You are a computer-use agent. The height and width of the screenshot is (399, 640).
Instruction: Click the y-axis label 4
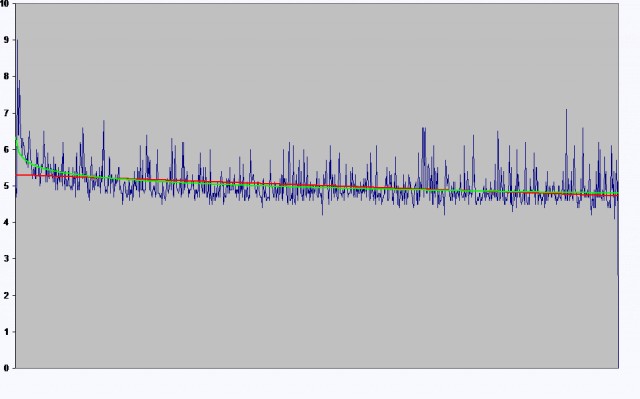[6, 222]
